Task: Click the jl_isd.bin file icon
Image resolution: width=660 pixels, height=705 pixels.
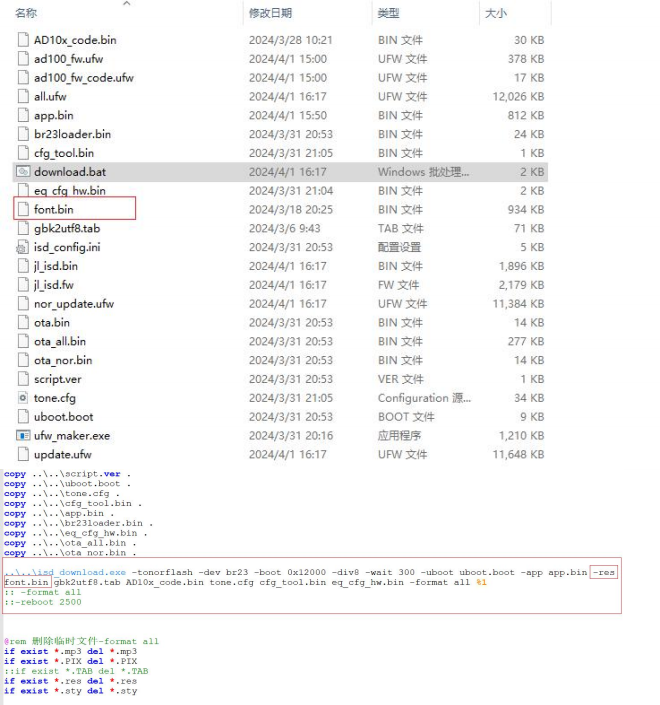Action: 23,266
